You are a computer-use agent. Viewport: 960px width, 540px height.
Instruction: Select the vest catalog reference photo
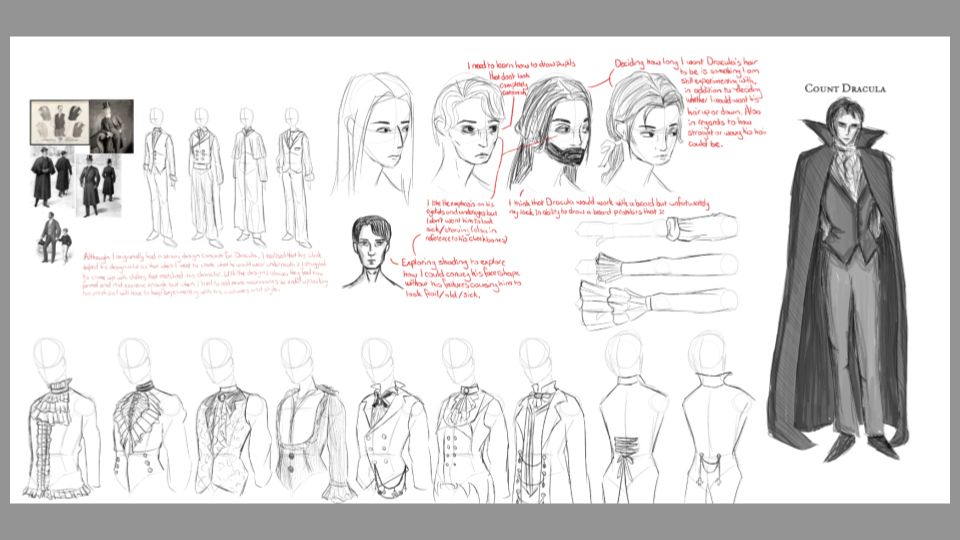coord(59,122)
